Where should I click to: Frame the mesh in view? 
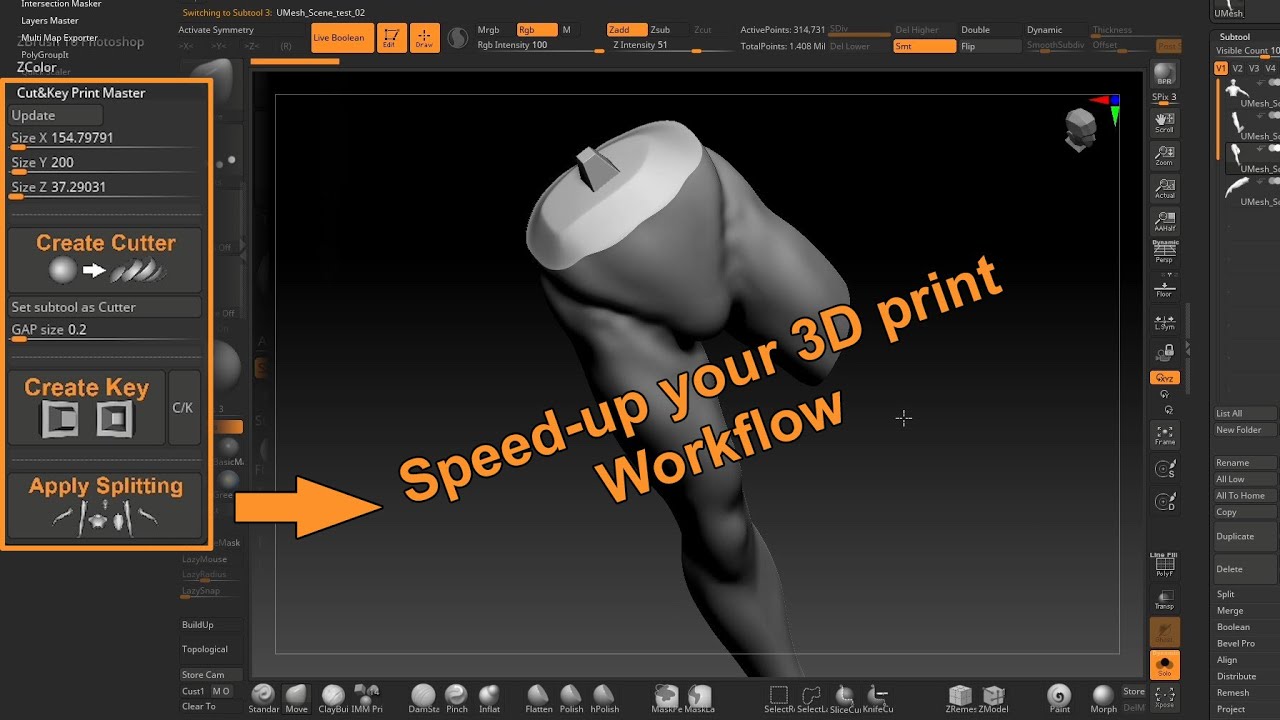coord(1165,435)
